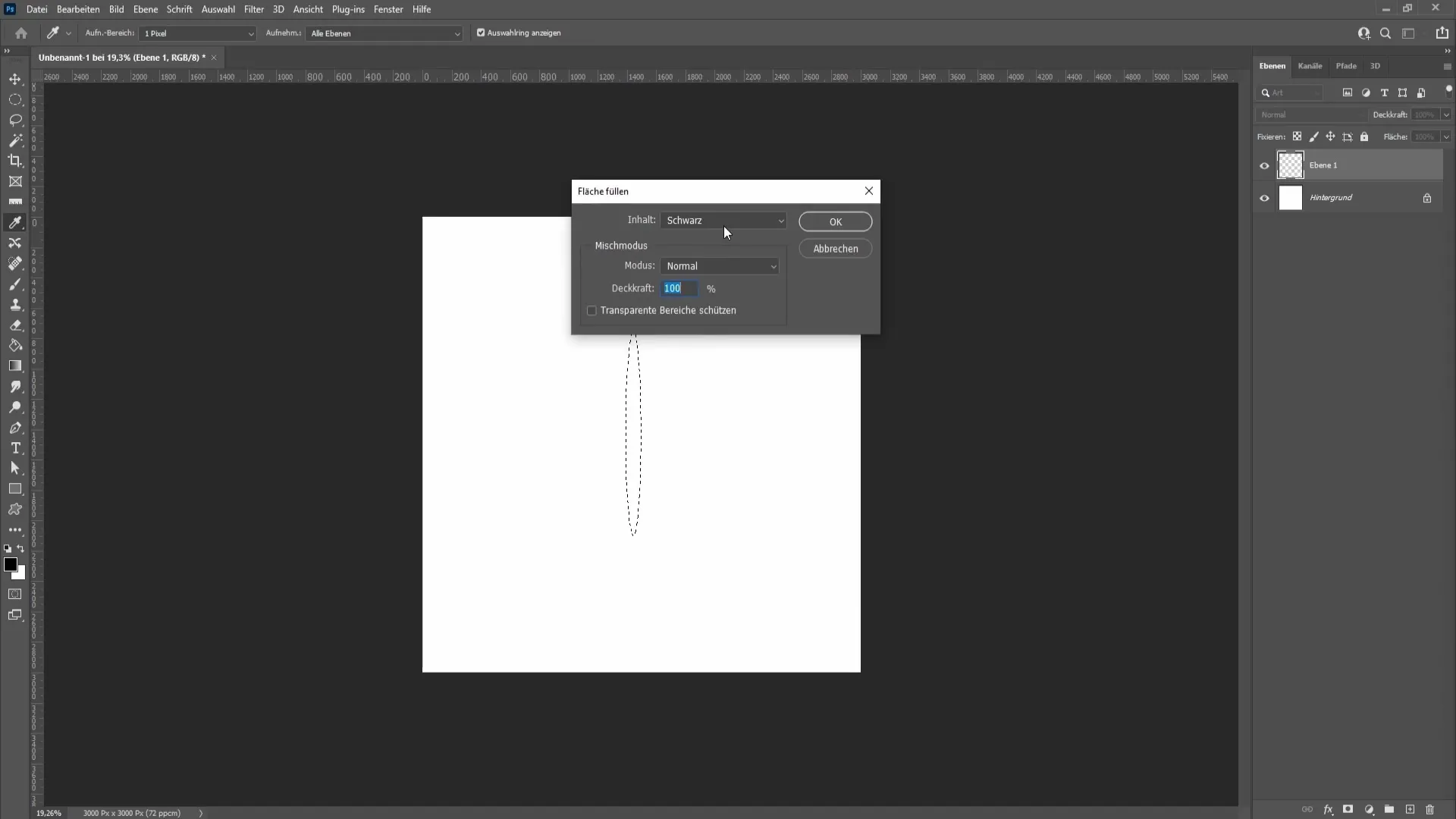Select the Pen tool

pyautogui.click(x=15, y=428)
